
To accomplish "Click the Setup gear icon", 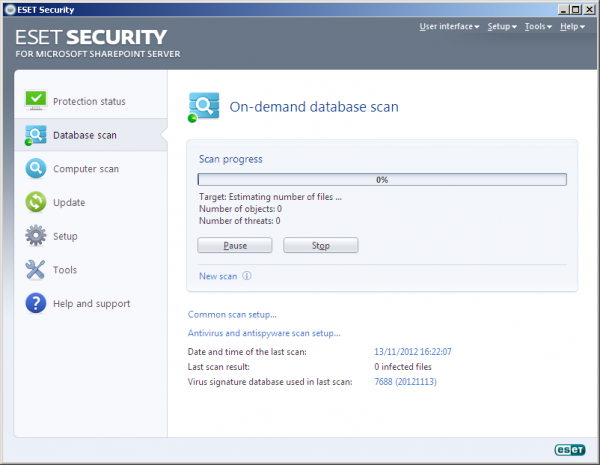I will pyautogui.click(x=36, y=236).
